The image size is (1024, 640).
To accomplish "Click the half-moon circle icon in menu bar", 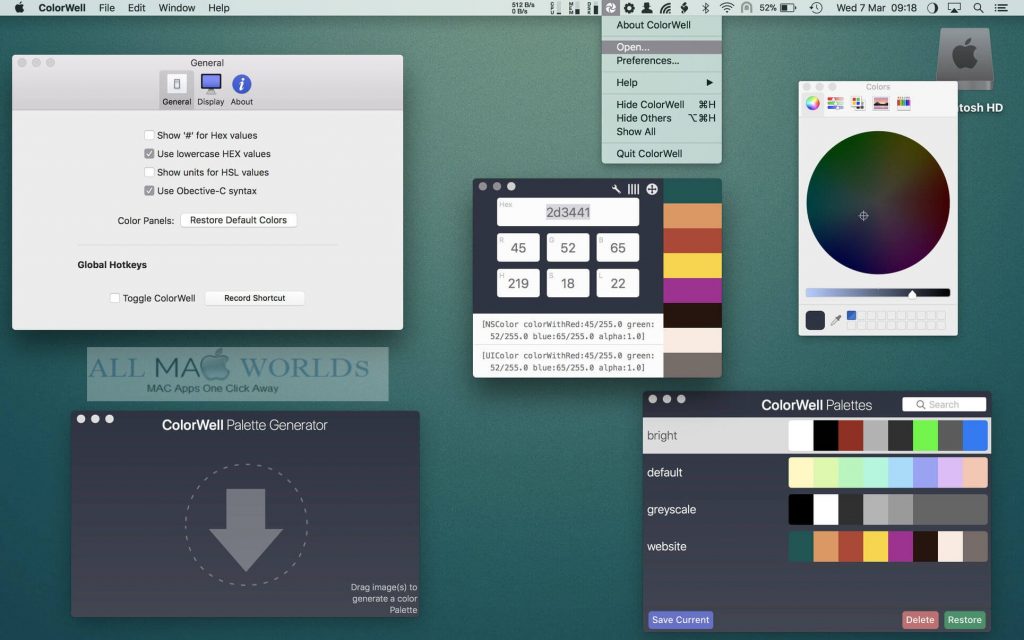I will pyautogui.click(x=933, y=8).
